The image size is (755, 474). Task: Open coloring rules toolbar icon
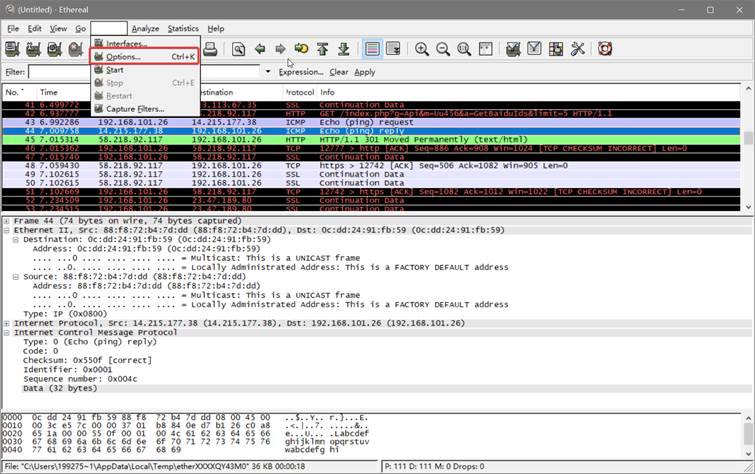tap(556, 49)
